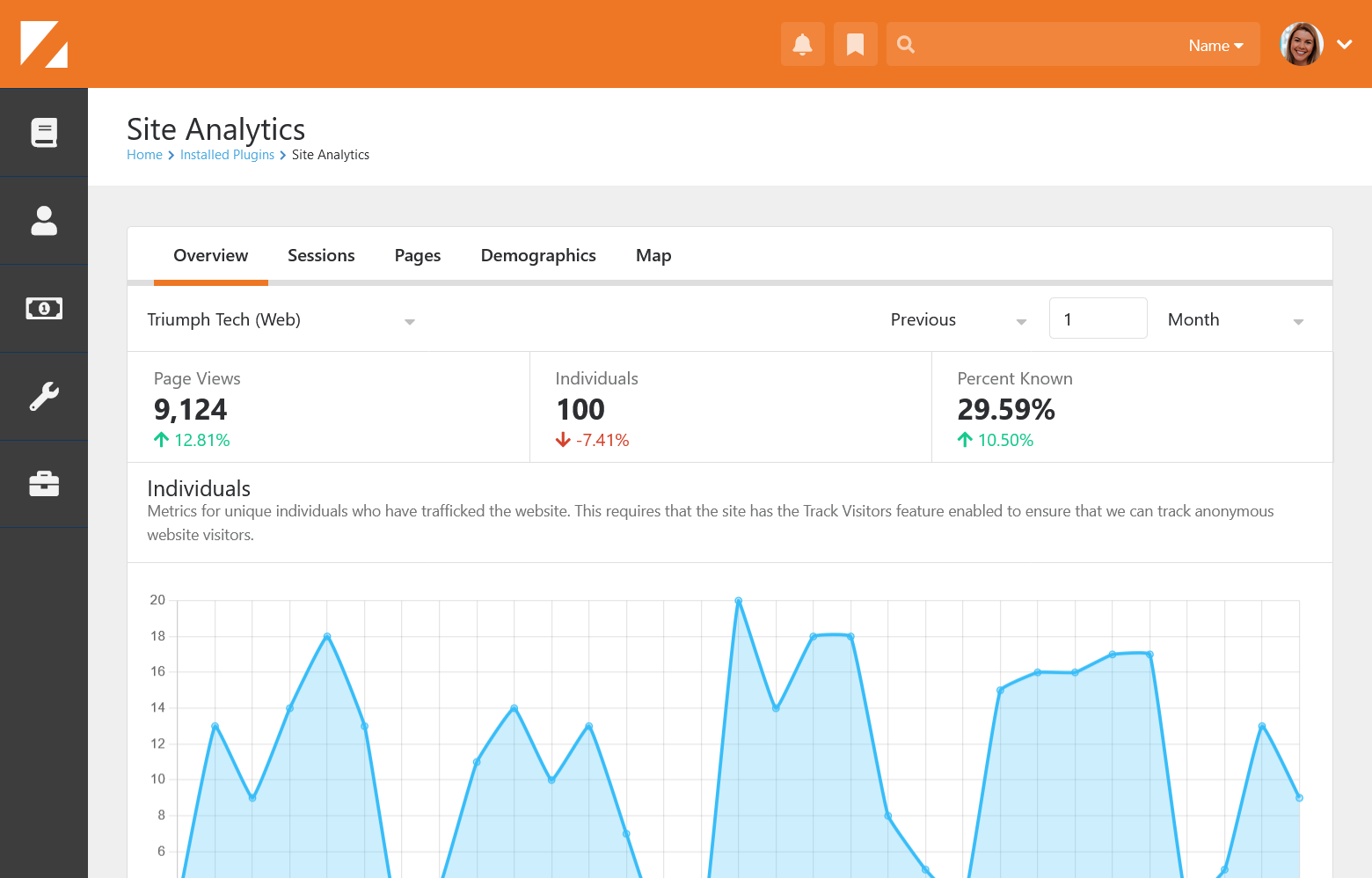Open the Intranet book sidebar icon
1372x878 pixels.
[x=44, y=132]
